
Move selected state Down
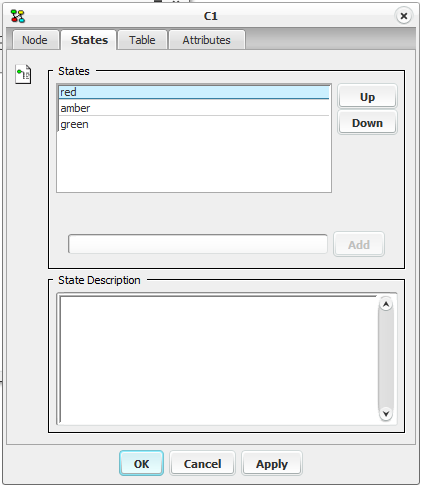tap(367, 123)
